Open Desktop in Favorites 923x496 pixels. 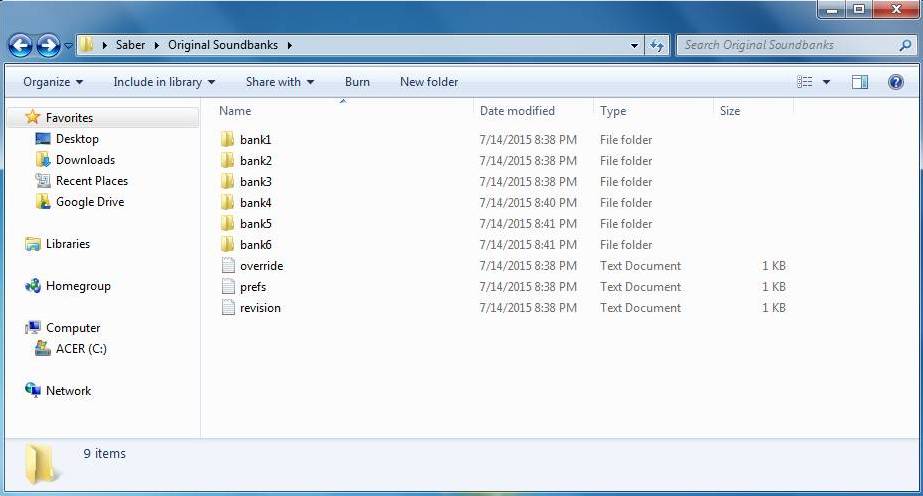tap(77, 139)
